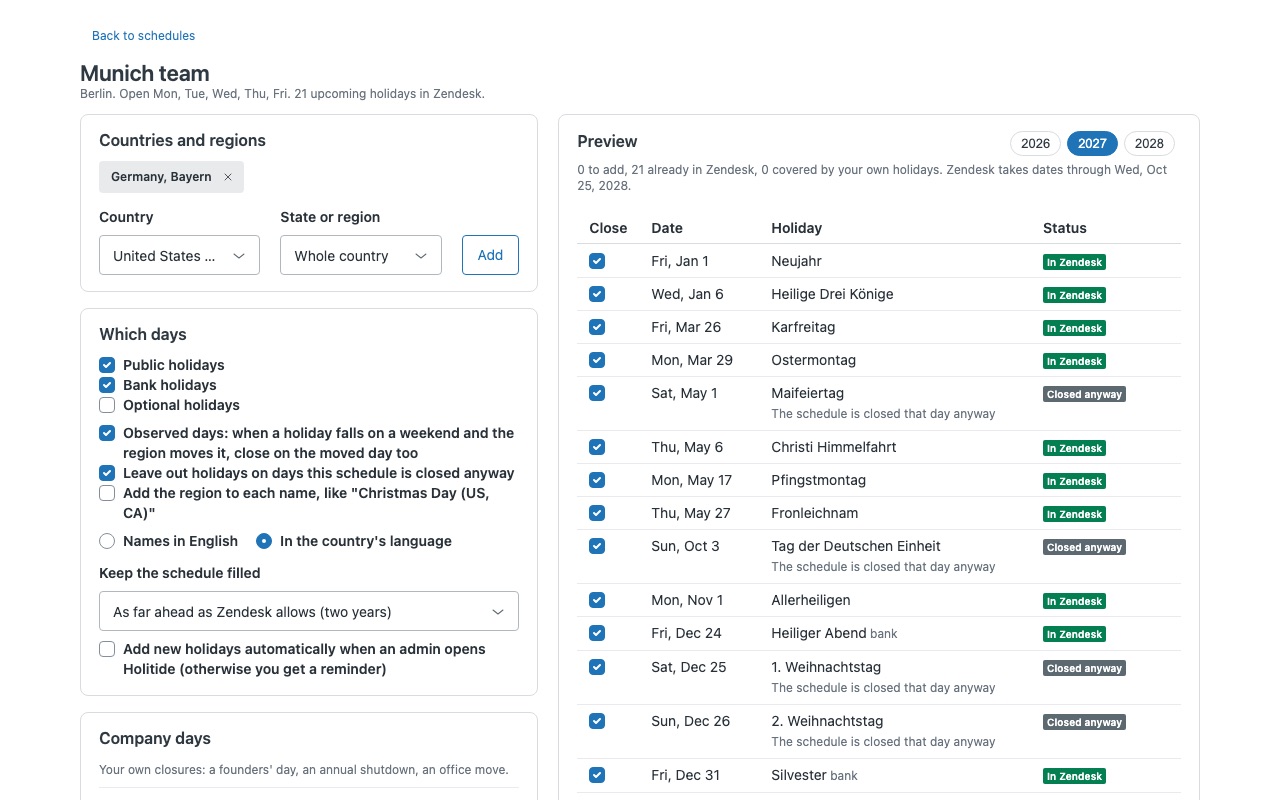Remove the Germany, Bayern region chip

pyautogui.click(x=228, y=177)
